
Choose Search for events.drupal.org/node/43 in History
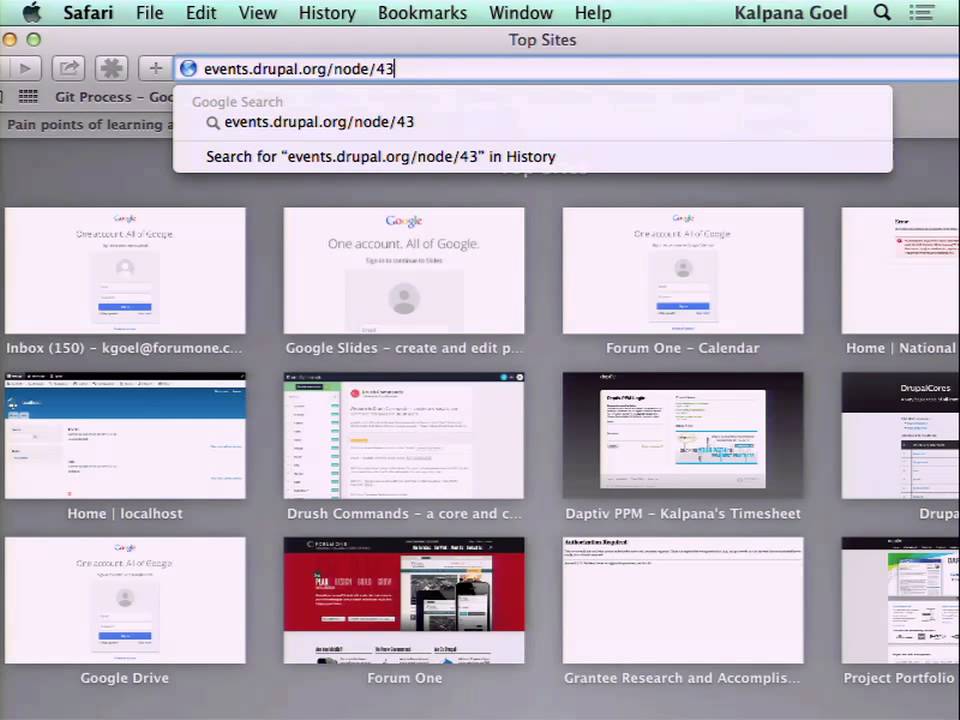[533, 157]
